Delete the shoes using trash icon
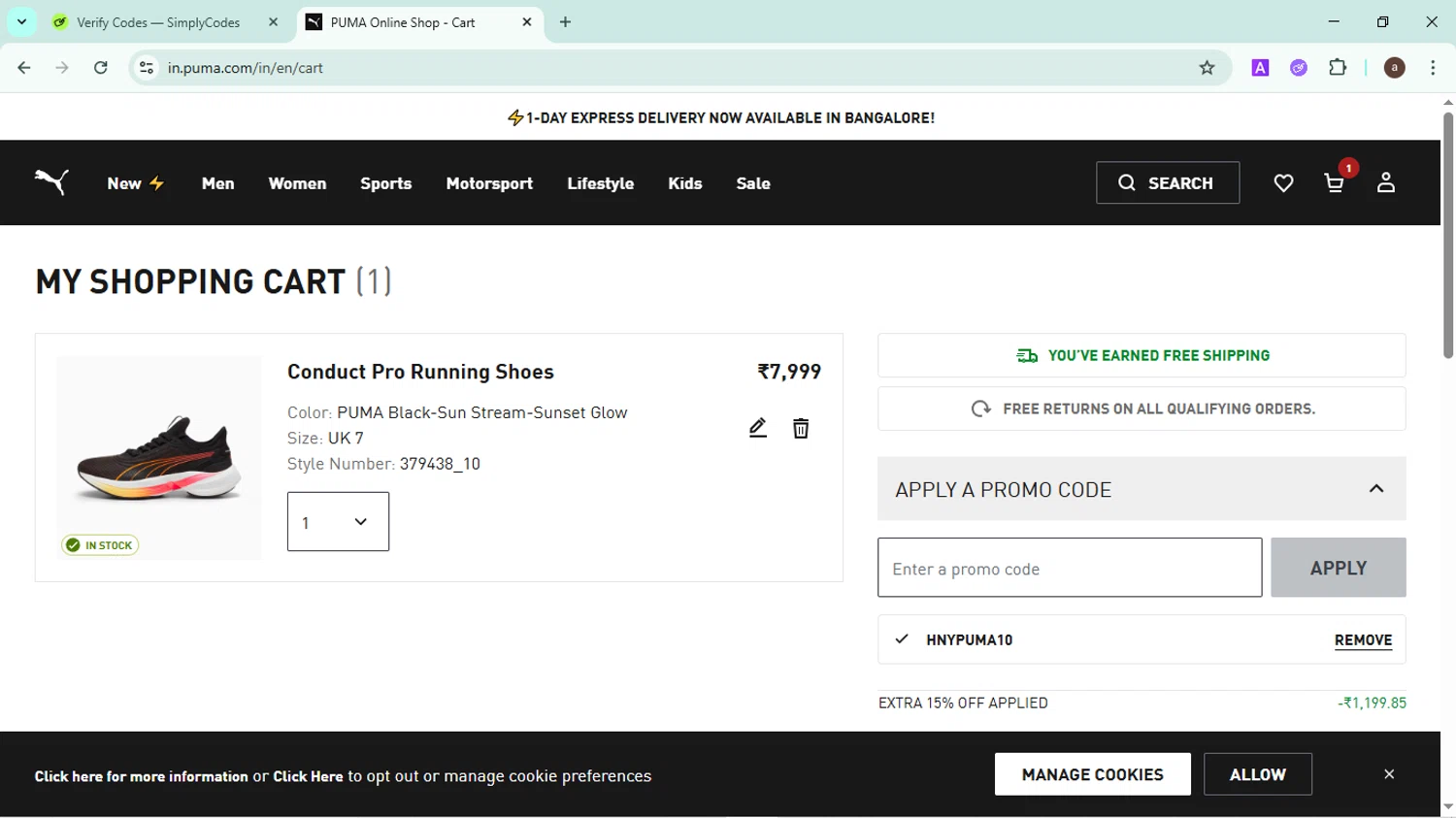The height and width of the screenshot is (818, 1456). (x=801, y=428)
